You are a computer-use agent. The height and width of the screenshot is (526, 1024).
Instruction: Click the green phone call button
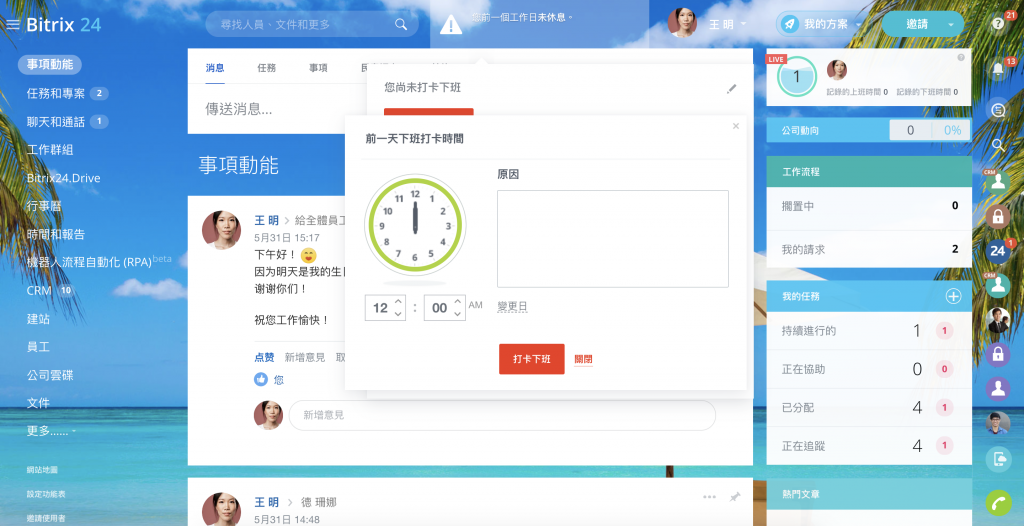pos(998,502)
